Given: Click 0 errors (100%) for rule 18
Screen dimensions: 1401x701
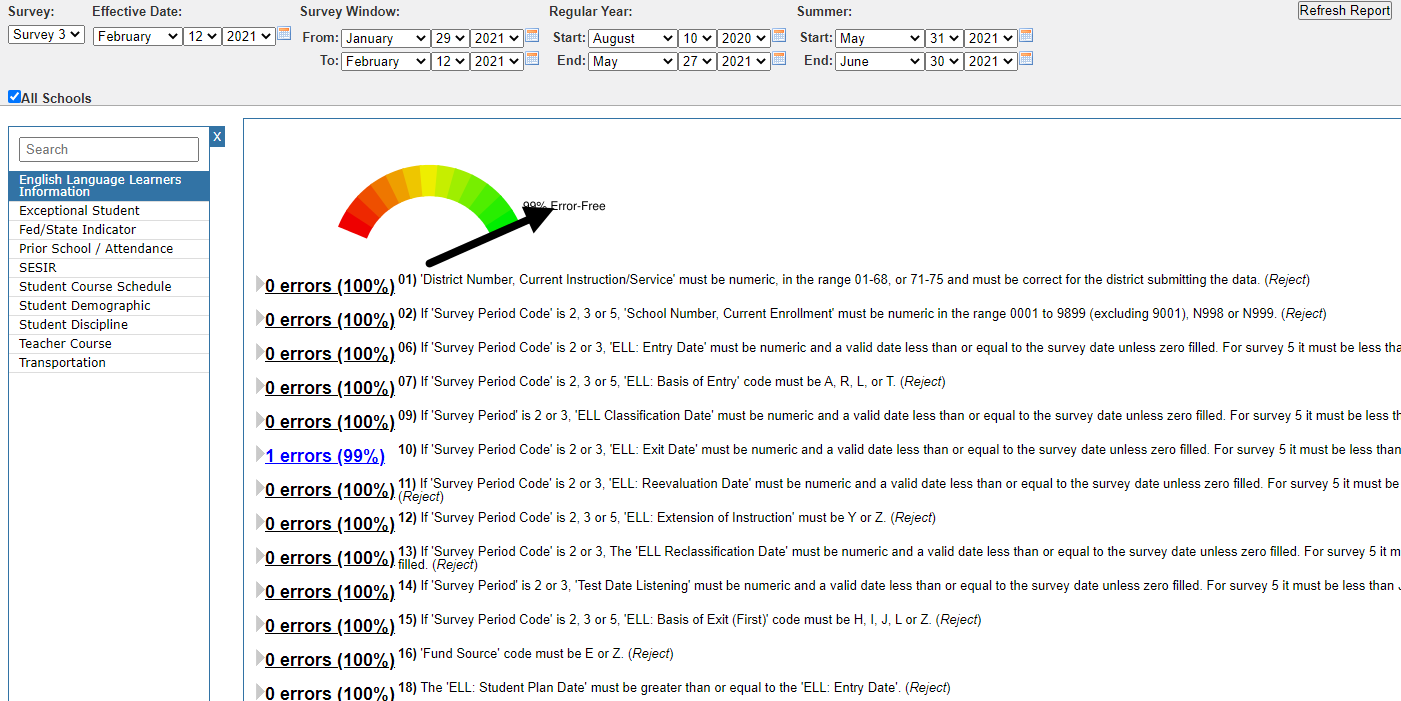Looking at the screenshot, I should (329, 693).
